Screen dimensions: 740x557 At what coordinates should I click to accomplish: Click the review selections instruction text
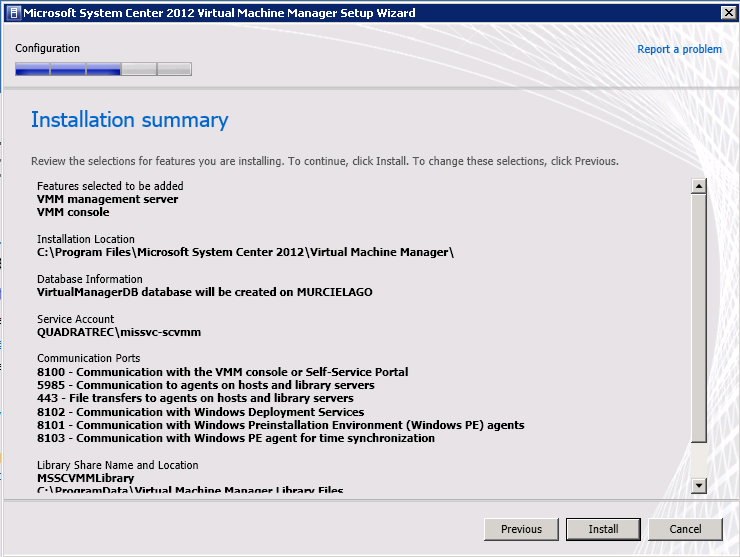point(325,161)
